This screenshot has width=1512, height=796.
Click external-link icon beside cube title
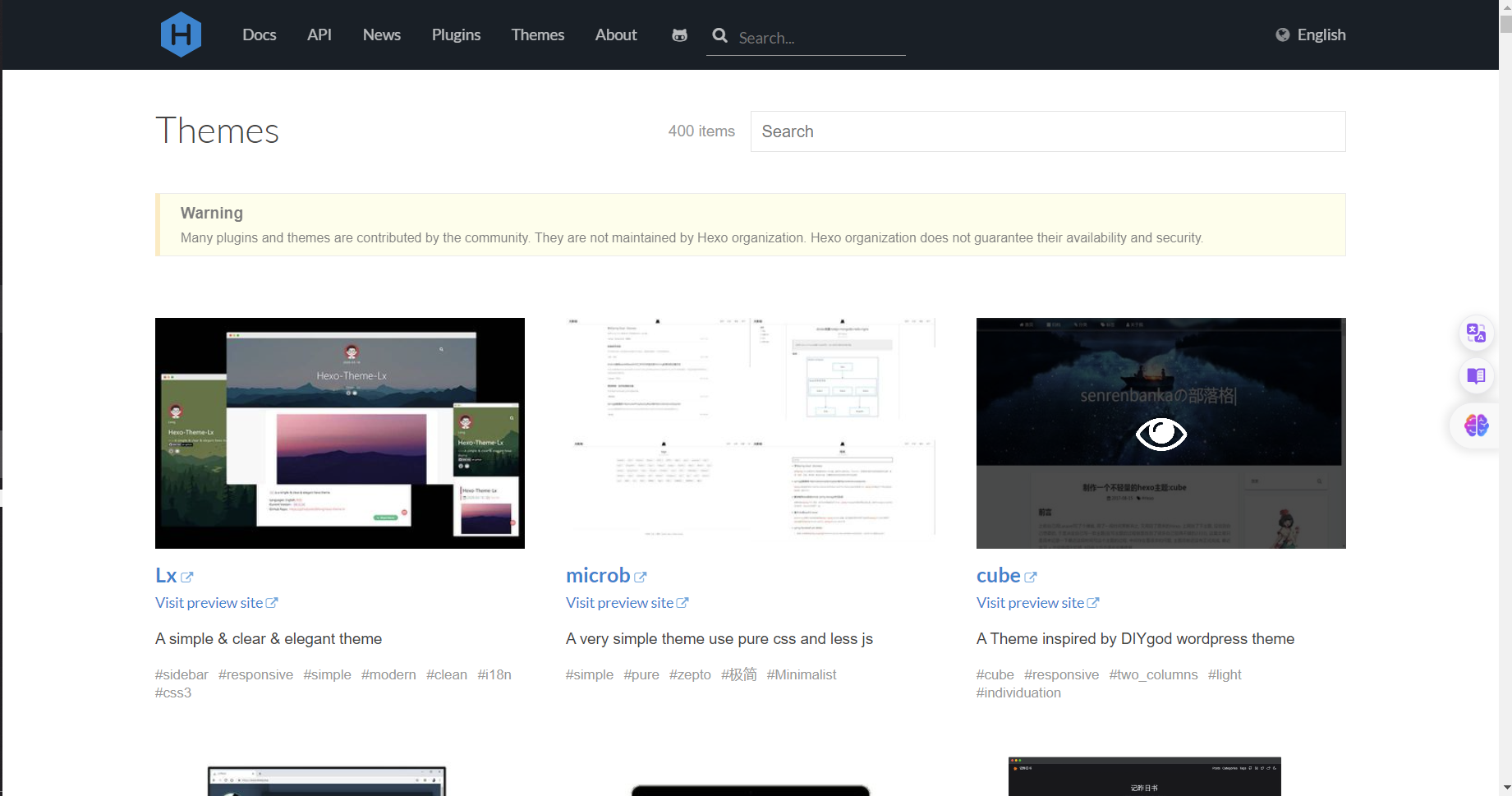click(1031, 577)
